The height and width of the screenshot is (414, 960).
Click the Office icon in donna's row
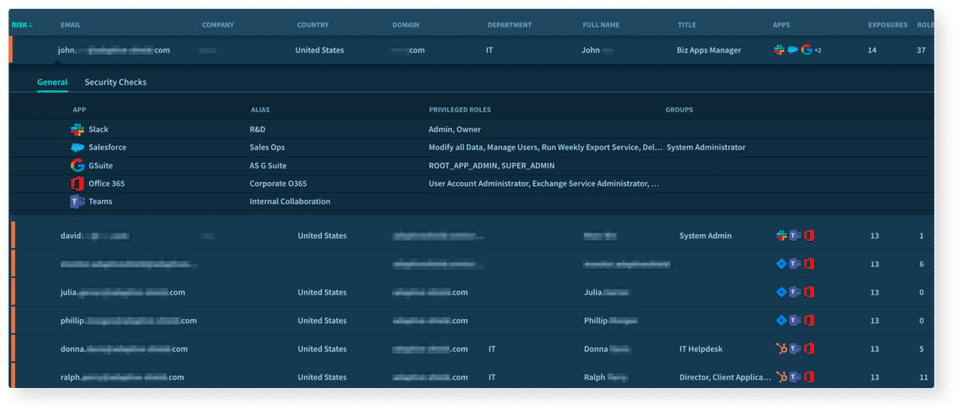[809, 348]
